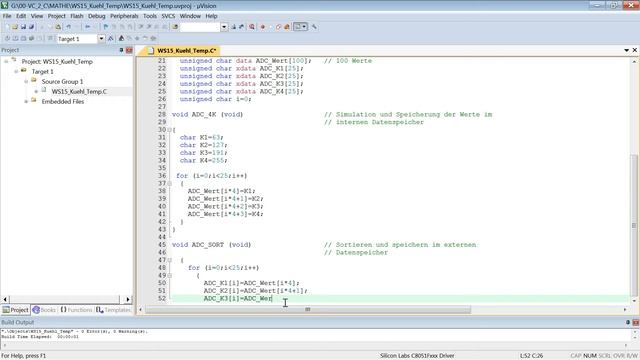This screenshot has height=360, width=640.
Task: Switch to the Functions panel tab
Action: point(76,310)
